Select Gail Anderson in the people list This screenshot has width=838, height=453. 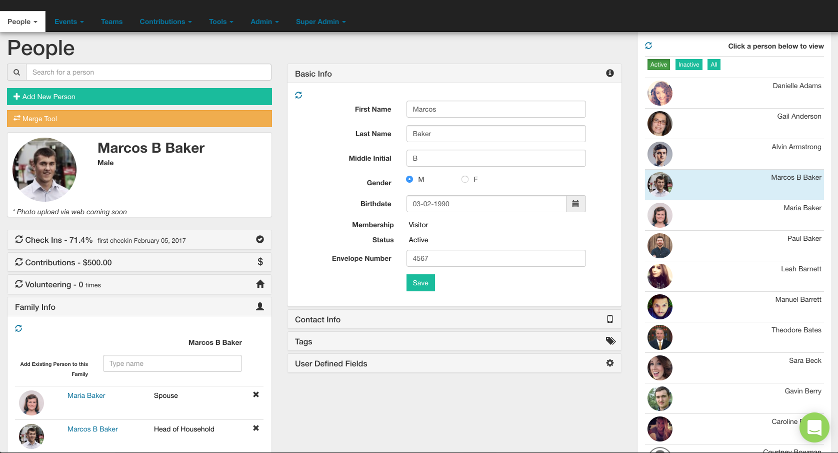pos(734,124)
